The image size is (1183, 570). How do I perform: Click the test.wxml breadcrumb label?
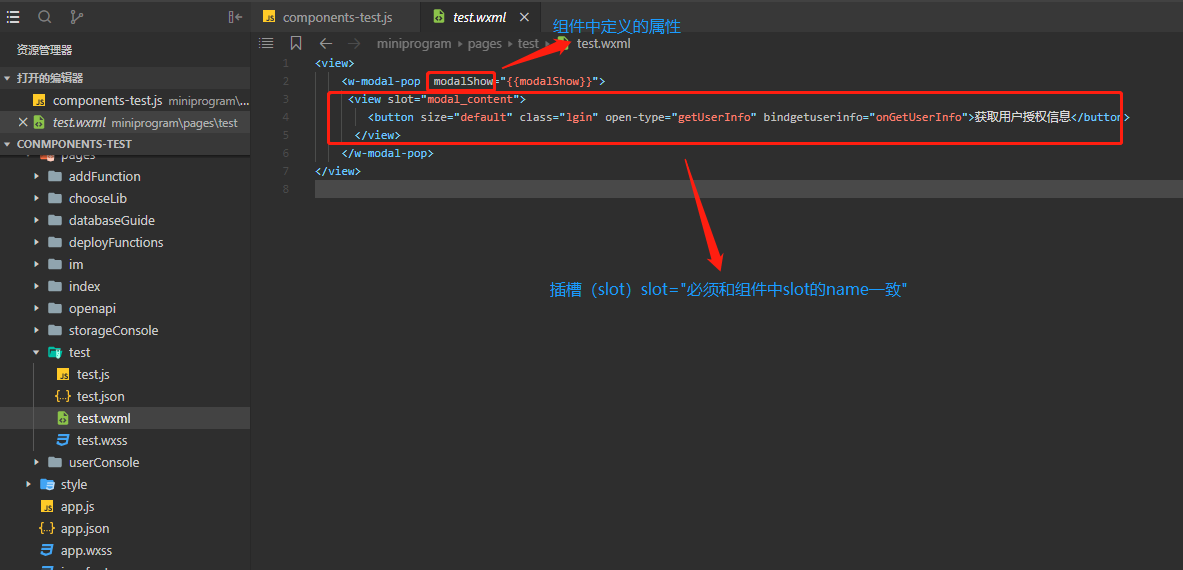[x=603, y=44]
